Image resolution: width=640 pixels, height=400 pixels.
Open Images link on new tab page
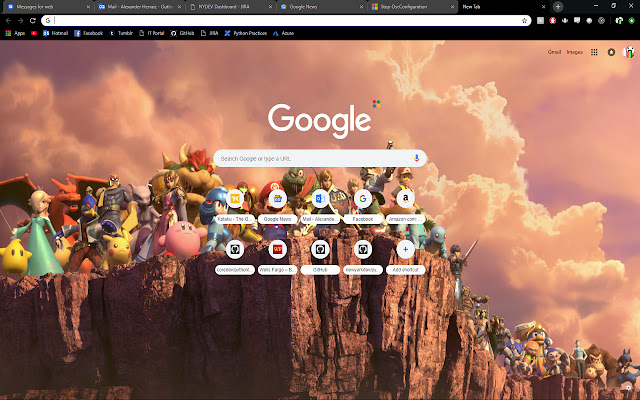(x=574, y=52)
